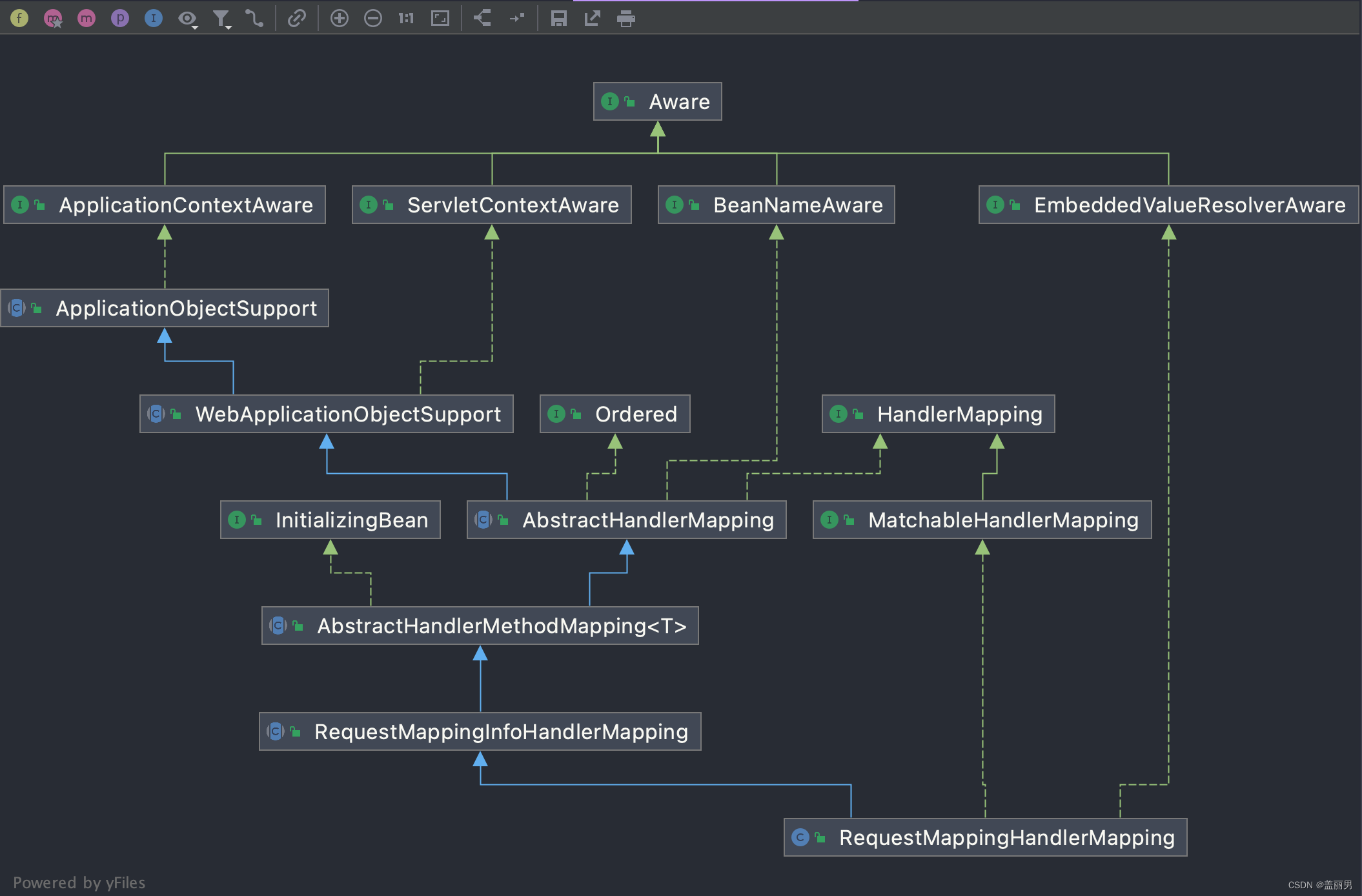Reset the diagram to actual size 1:1

click(406, 18)
